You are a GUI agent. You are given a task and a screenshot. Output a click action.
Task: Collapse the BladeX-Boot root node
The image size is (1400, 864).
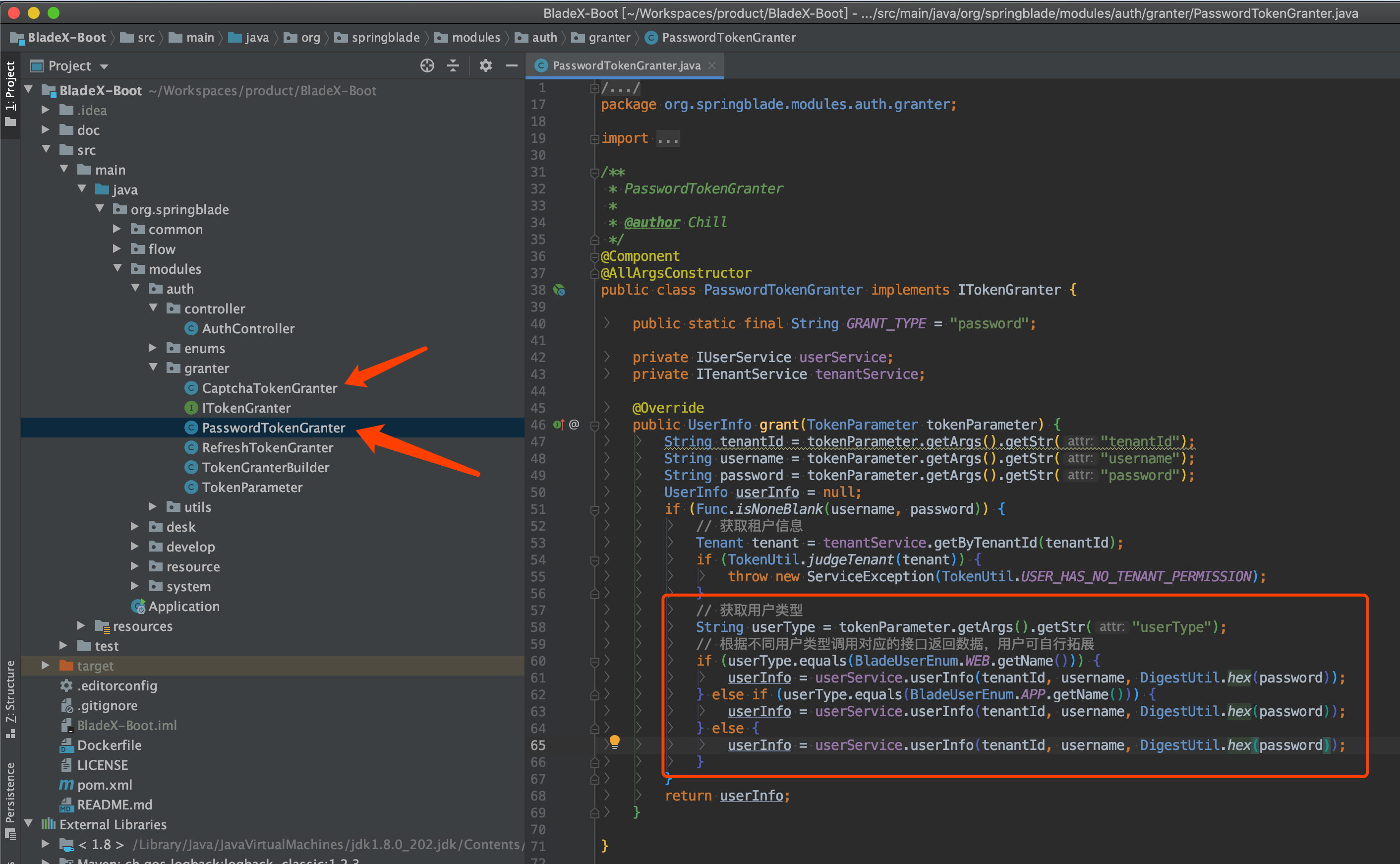coord(29,90)
